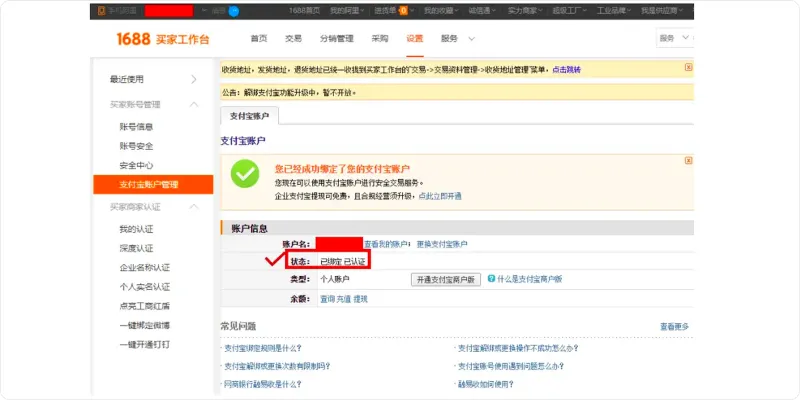
Task: Open FAQ 支付宝绑定规则是什么？
Action: [x=263, y=348]
